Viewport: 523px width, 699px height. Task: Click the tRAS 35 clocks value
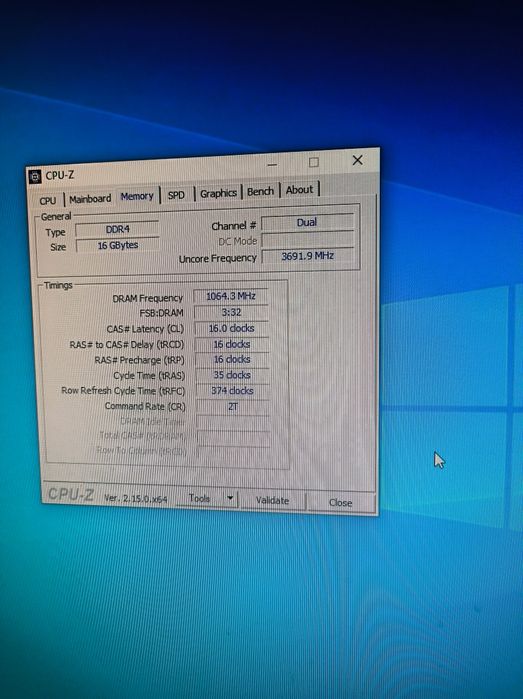click(232, 375)
